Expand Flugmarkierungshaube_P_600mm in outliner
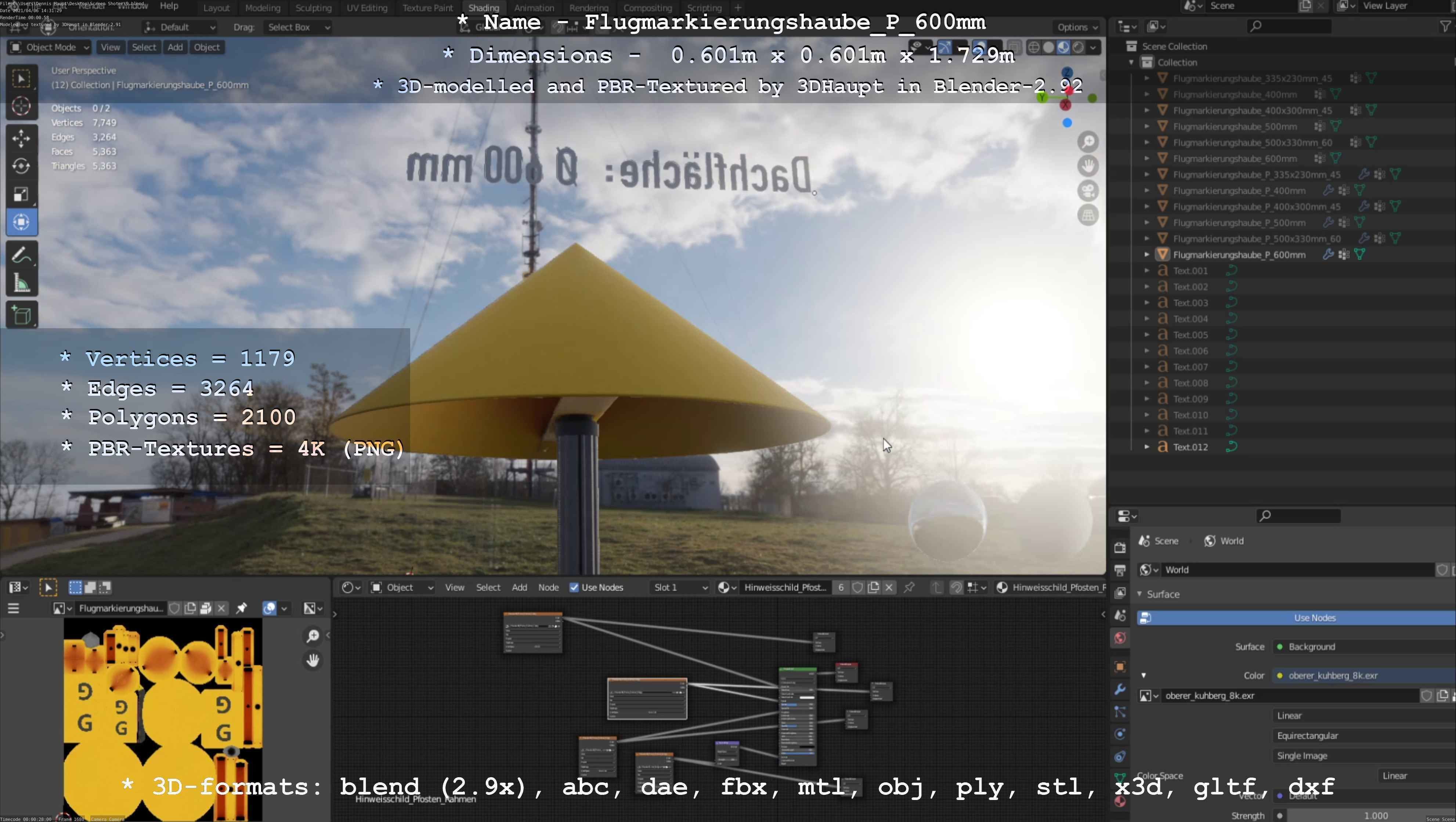 pyautogui.click(x=1147, y=255)
